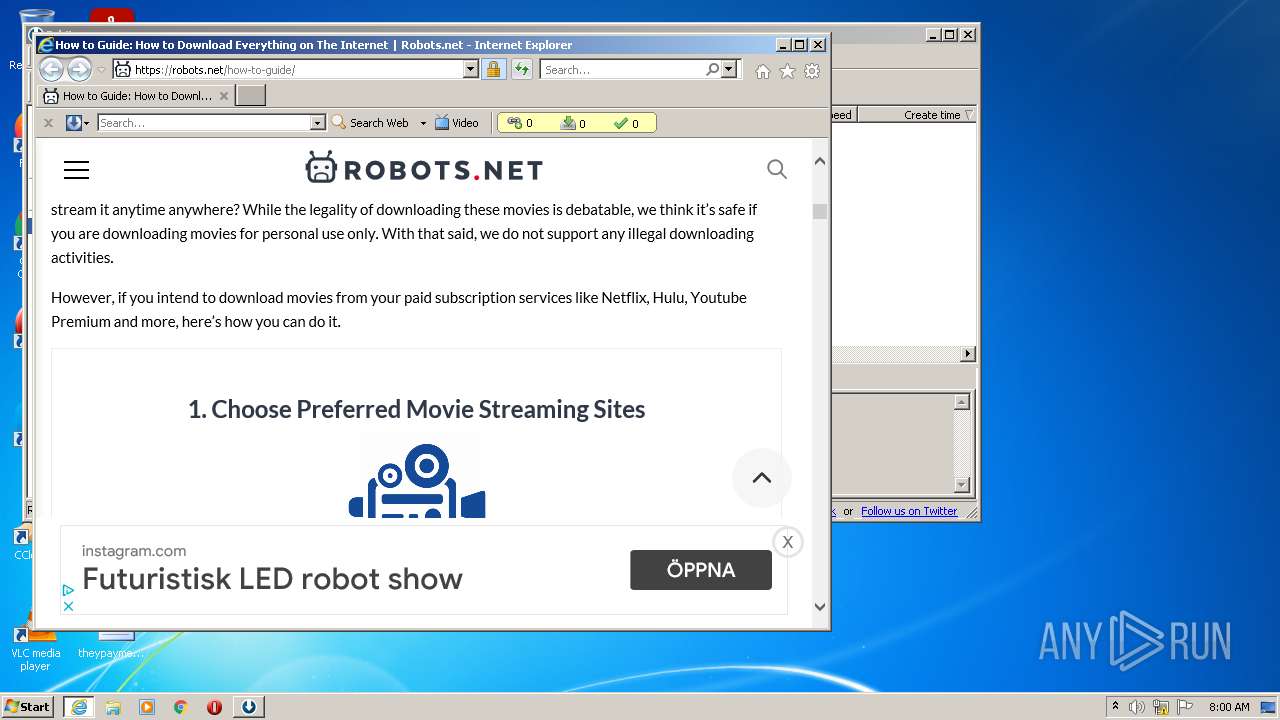Click the AdChoices triangle icon on the ad

pyautogui.click(x=68, y=591)
